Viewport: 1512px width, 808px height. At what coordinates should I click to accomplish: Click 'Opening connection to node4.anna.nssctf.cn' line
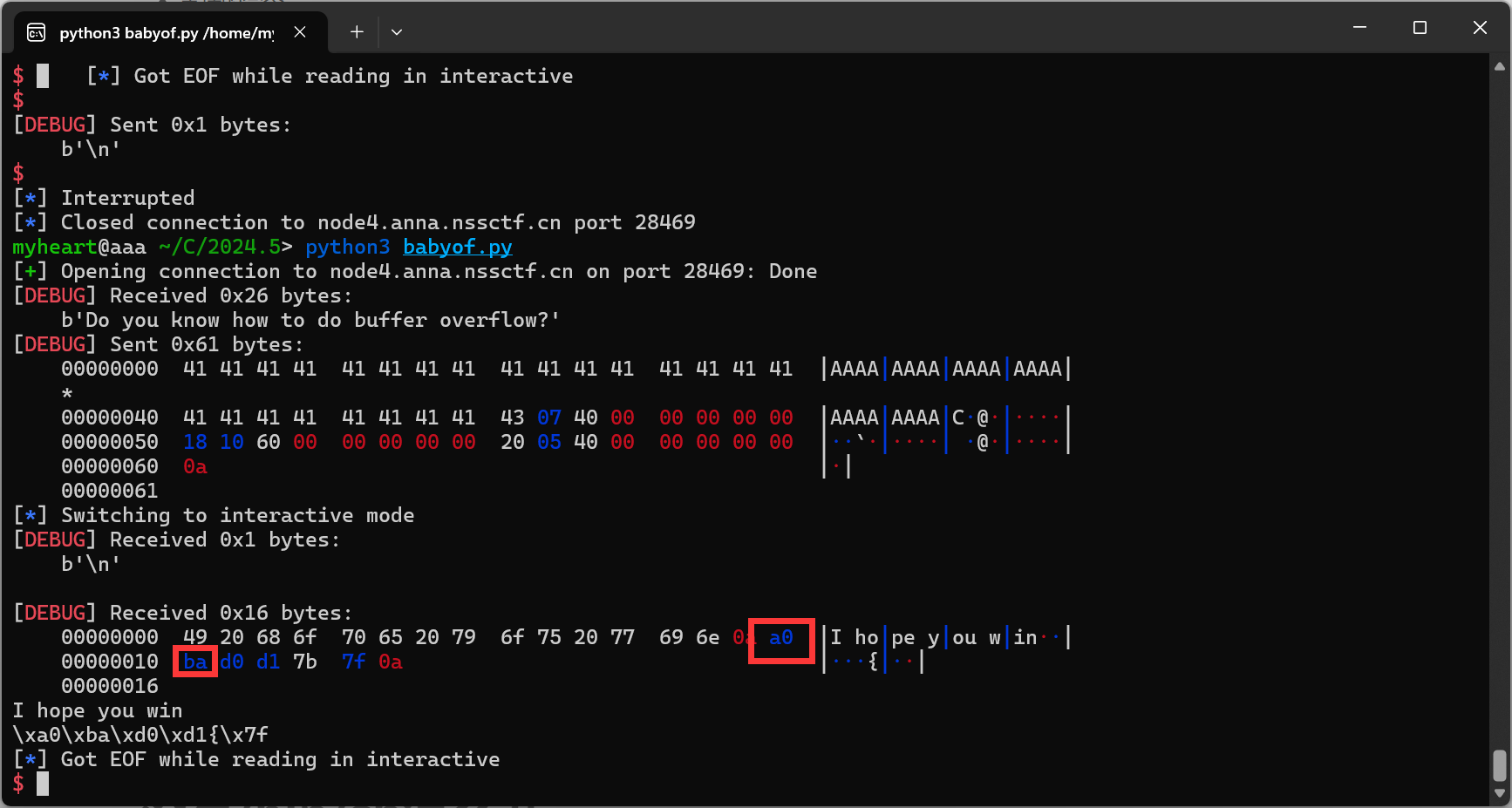coord(415,271)
